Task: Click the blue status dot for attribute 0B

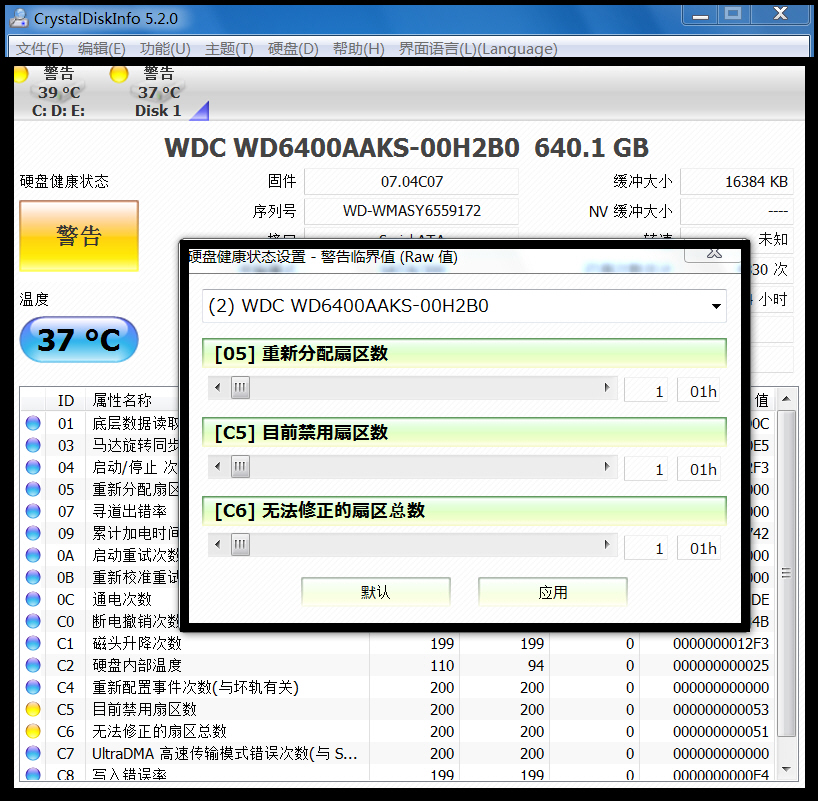Action: [x=33, y=577]
